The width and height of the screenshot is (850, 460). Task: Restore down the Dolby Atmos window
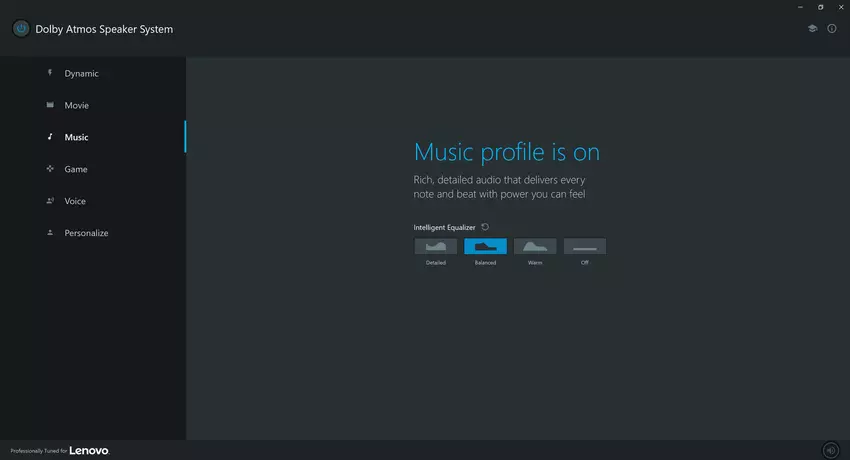821,7
